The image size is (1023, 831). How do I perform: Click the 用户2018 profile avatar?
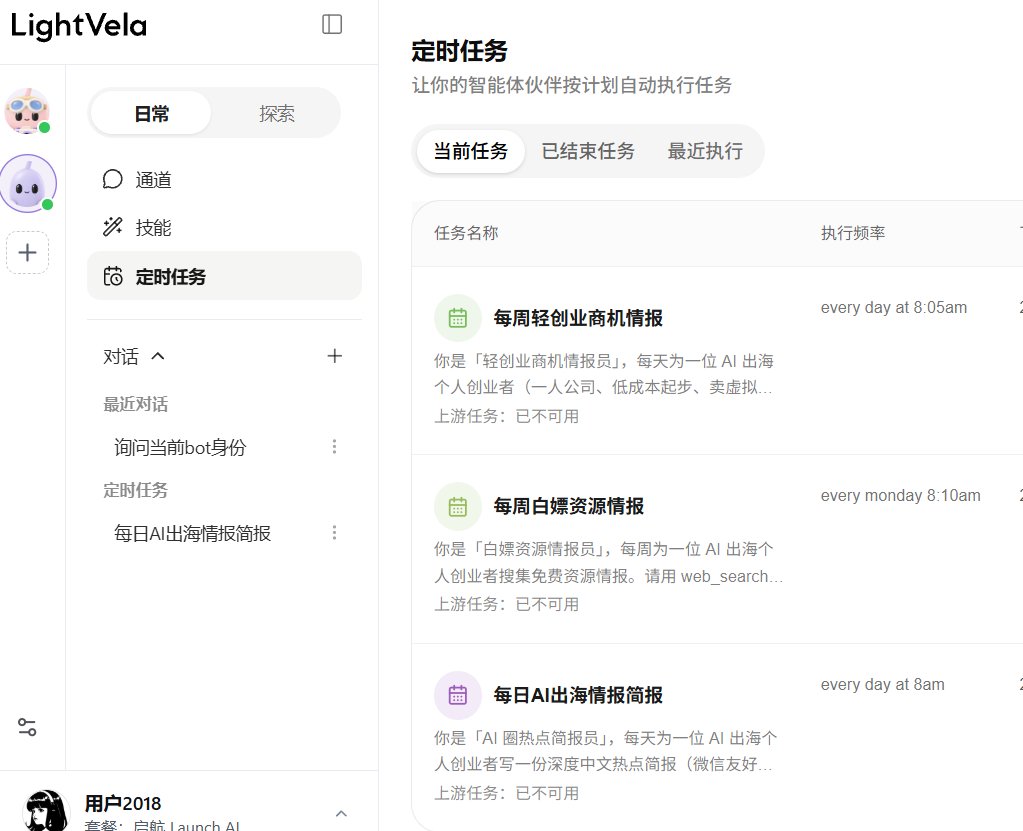[46, 811]
